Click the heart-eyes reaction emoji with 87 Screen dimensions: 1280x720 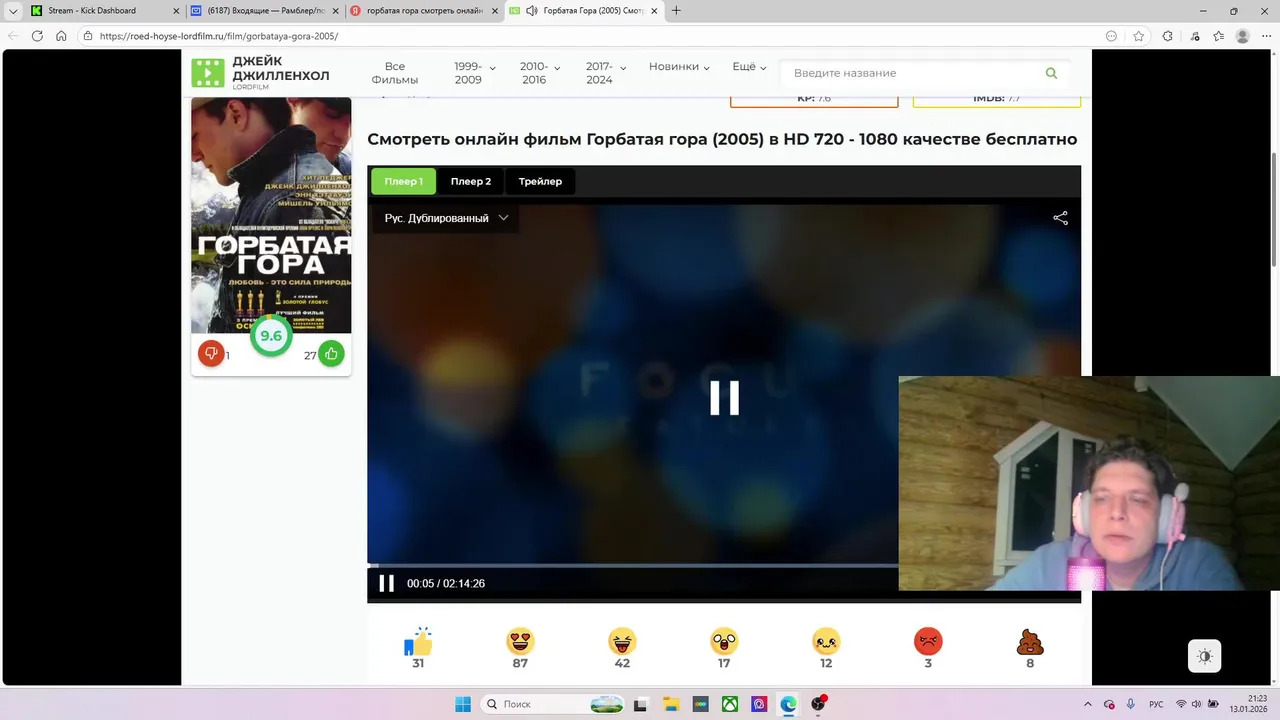(520, 641)
